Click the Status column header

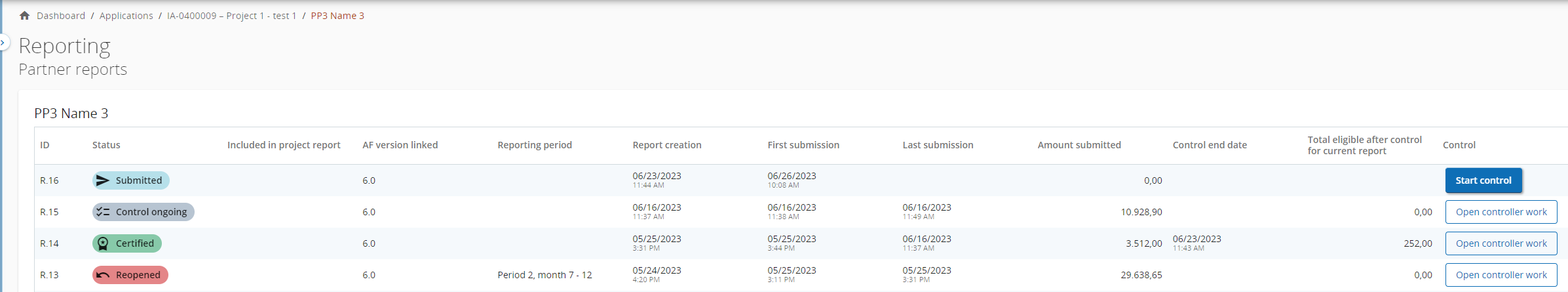click(106, 145)
